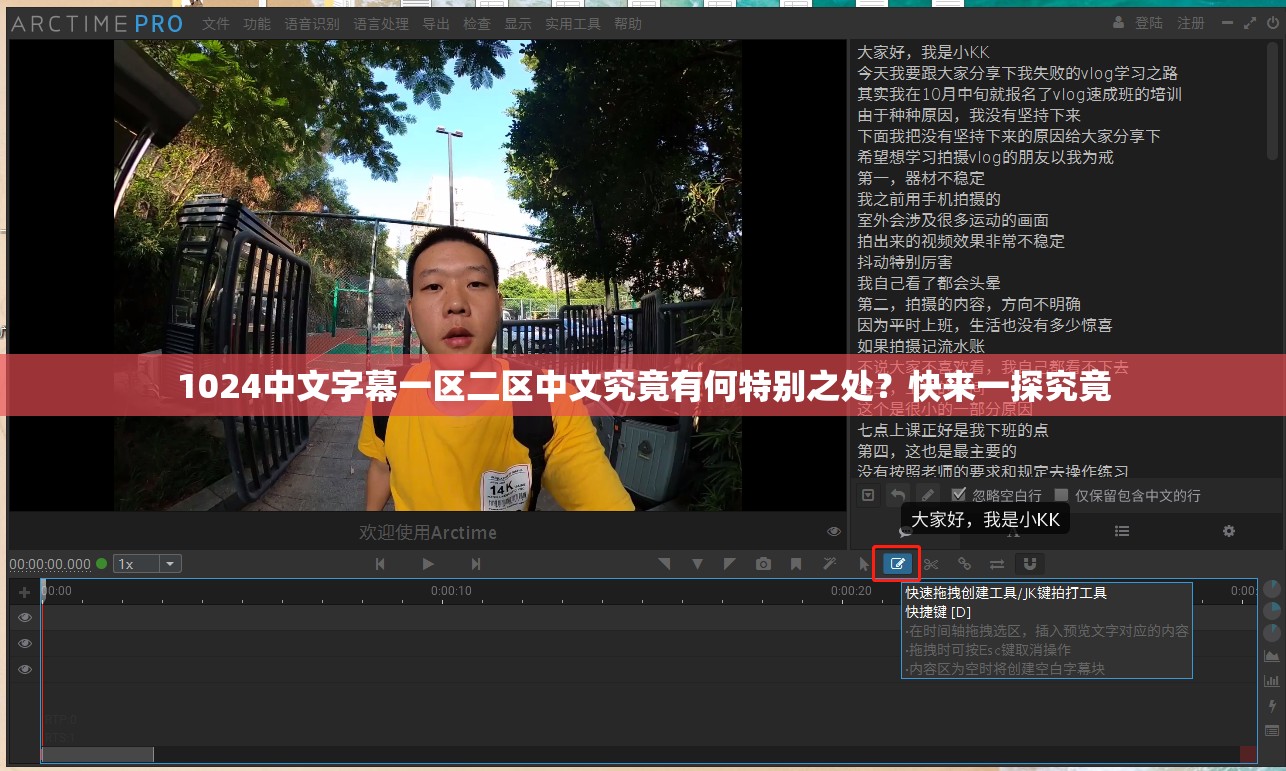Viewport: 1286px width, 771px height.
Task: Switch to the list view tab
Action: (1122, 531)
